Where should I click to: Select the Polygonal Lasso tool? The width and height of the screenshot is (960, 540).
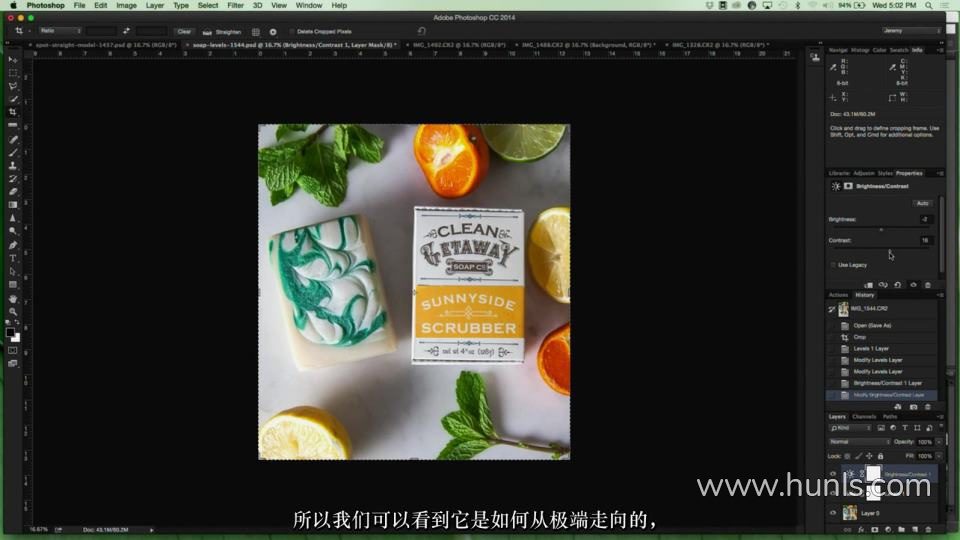click(x=13, y=86)
